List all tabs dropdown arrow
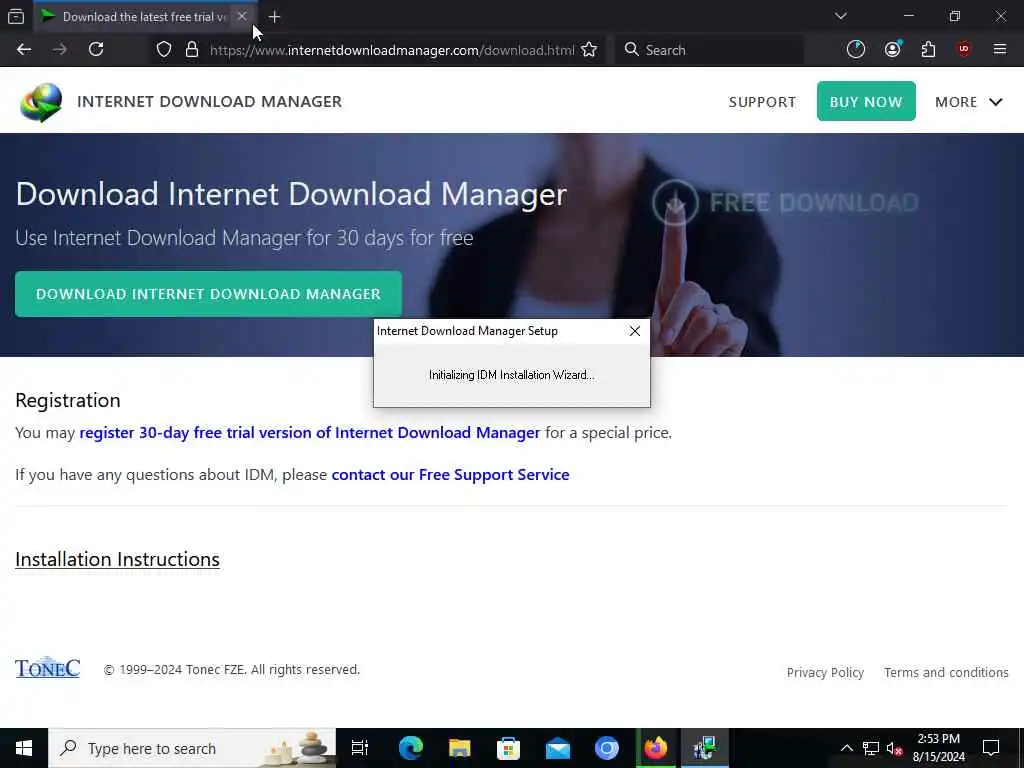The image size is (1024, 768). point(840,16)
